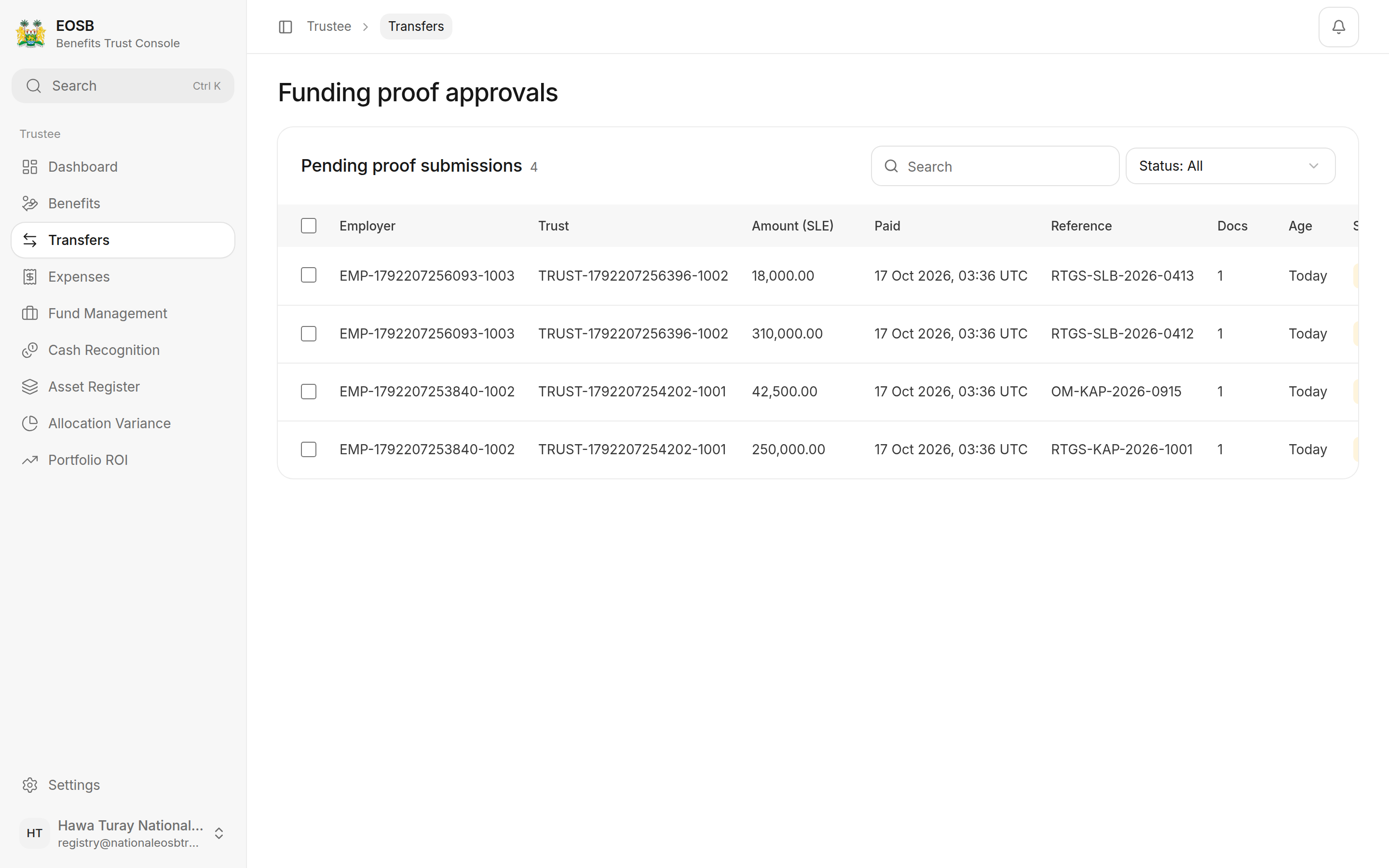
Task: Click the Transfers arrows icon
Action: (30, 240)
